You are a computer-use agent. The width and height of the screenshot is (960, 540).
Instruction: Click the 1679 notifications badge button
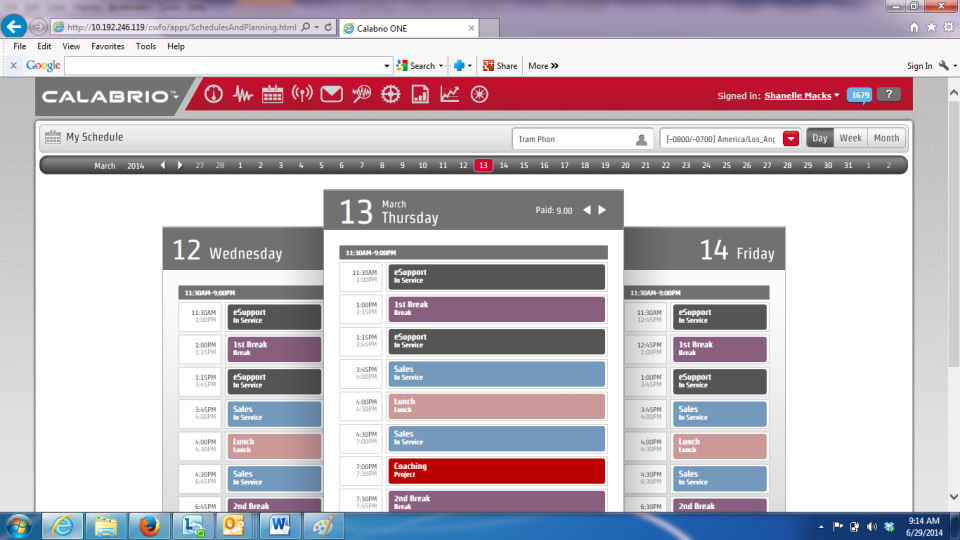coord(860,95)
